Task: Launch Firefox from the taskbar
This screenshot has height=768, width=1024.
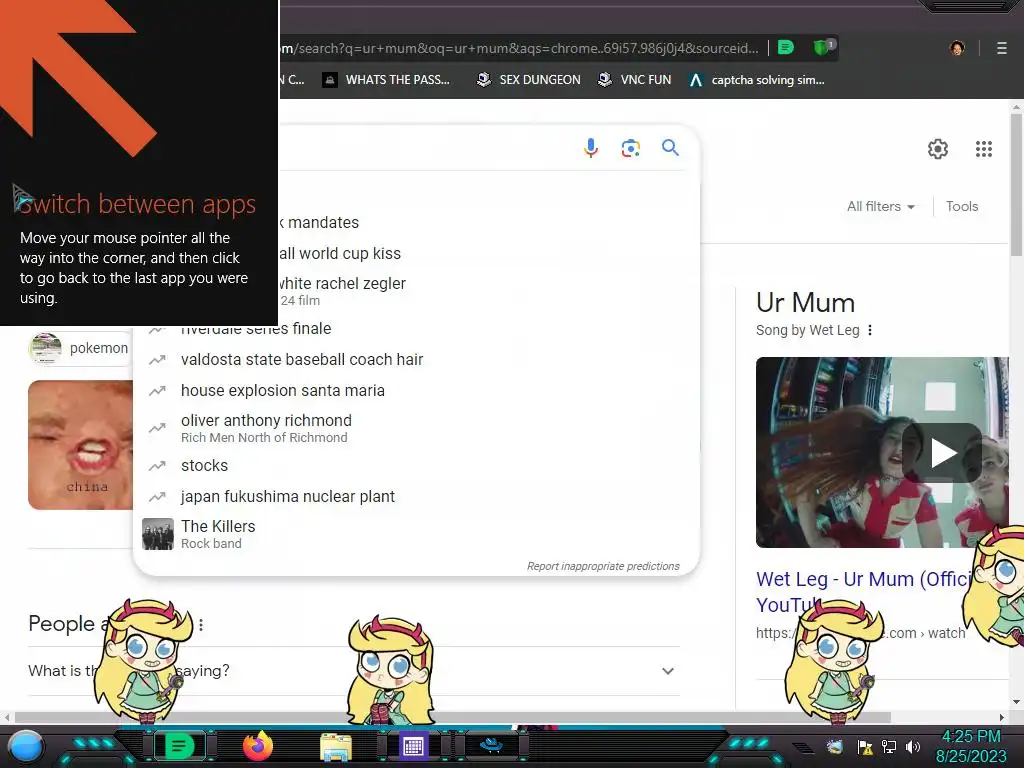Action: coord(258,746)
